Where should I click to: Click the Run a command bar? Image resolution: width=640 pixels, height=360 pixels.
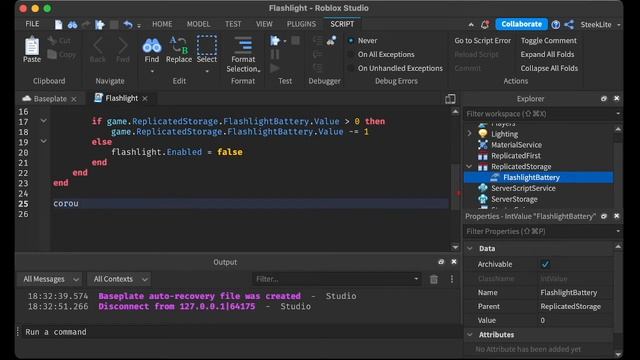(x=241, y=332)
